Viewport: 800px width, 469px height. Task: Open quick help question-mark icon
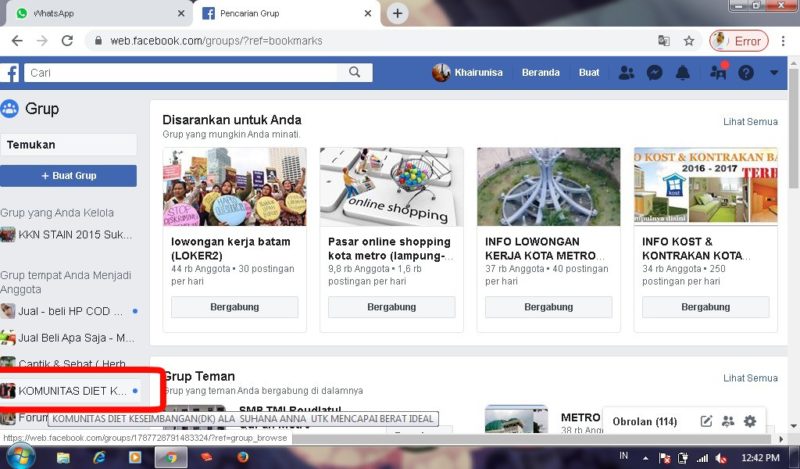(745, 72)
